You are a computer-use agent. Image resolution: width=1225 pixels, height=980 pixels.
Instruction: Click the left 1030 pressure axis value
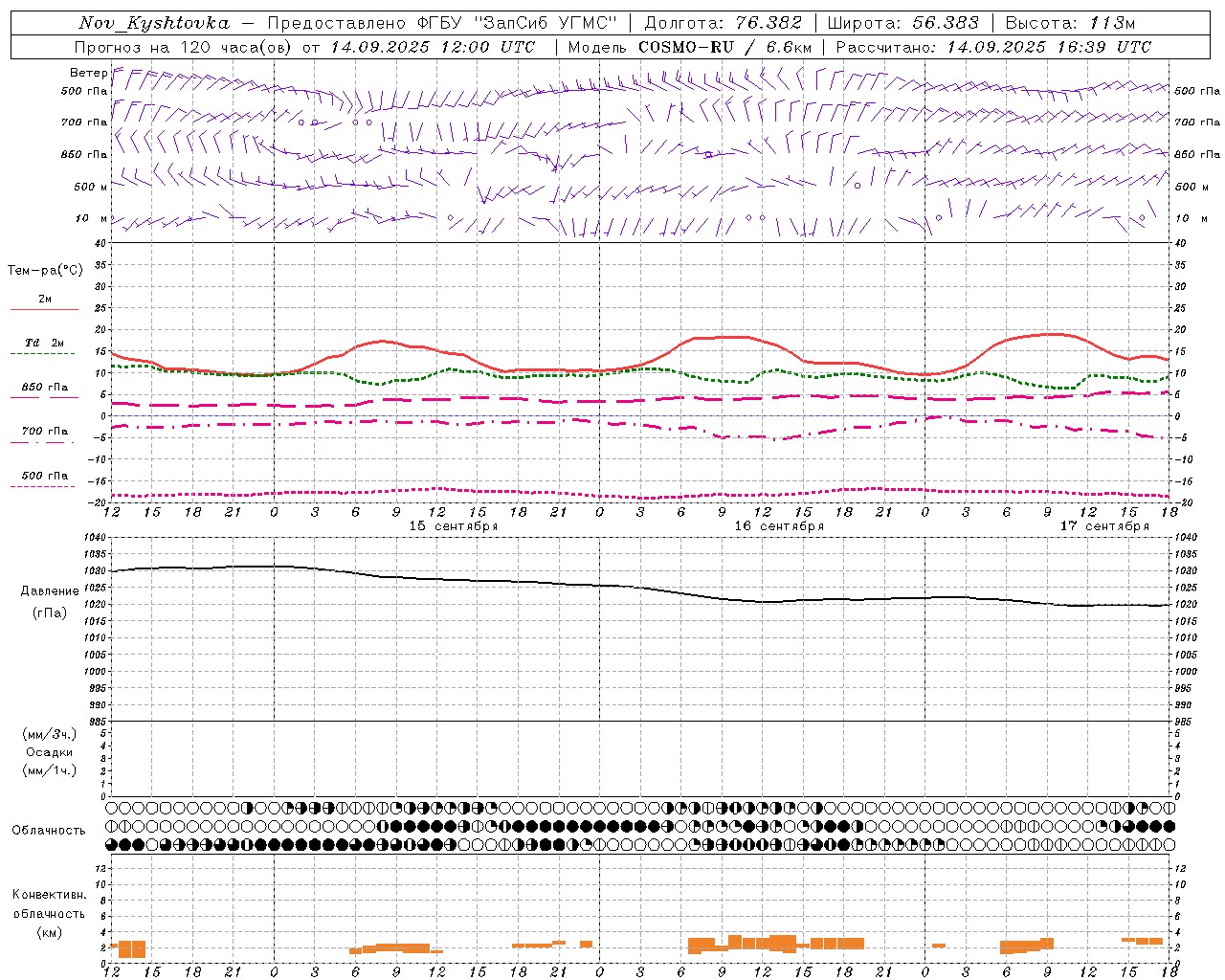coord(94,571)
